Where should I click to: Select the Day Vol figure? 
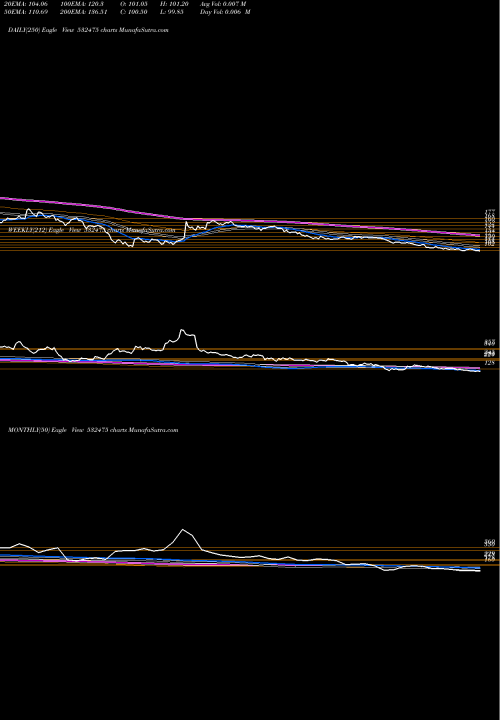click(x=225, y=12)
